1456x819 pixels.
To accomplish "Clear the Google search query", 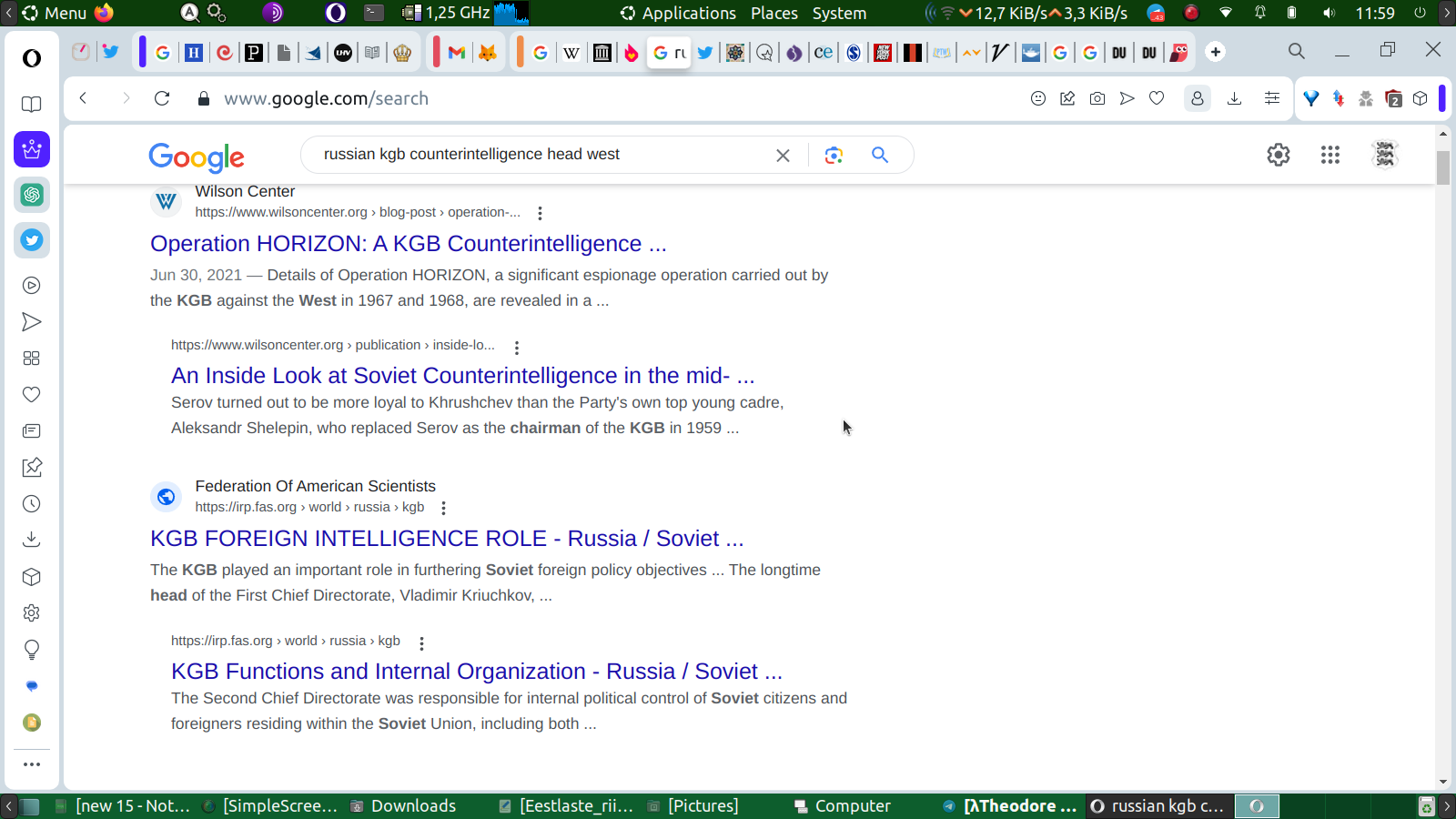I will click(x=783, y=156).
